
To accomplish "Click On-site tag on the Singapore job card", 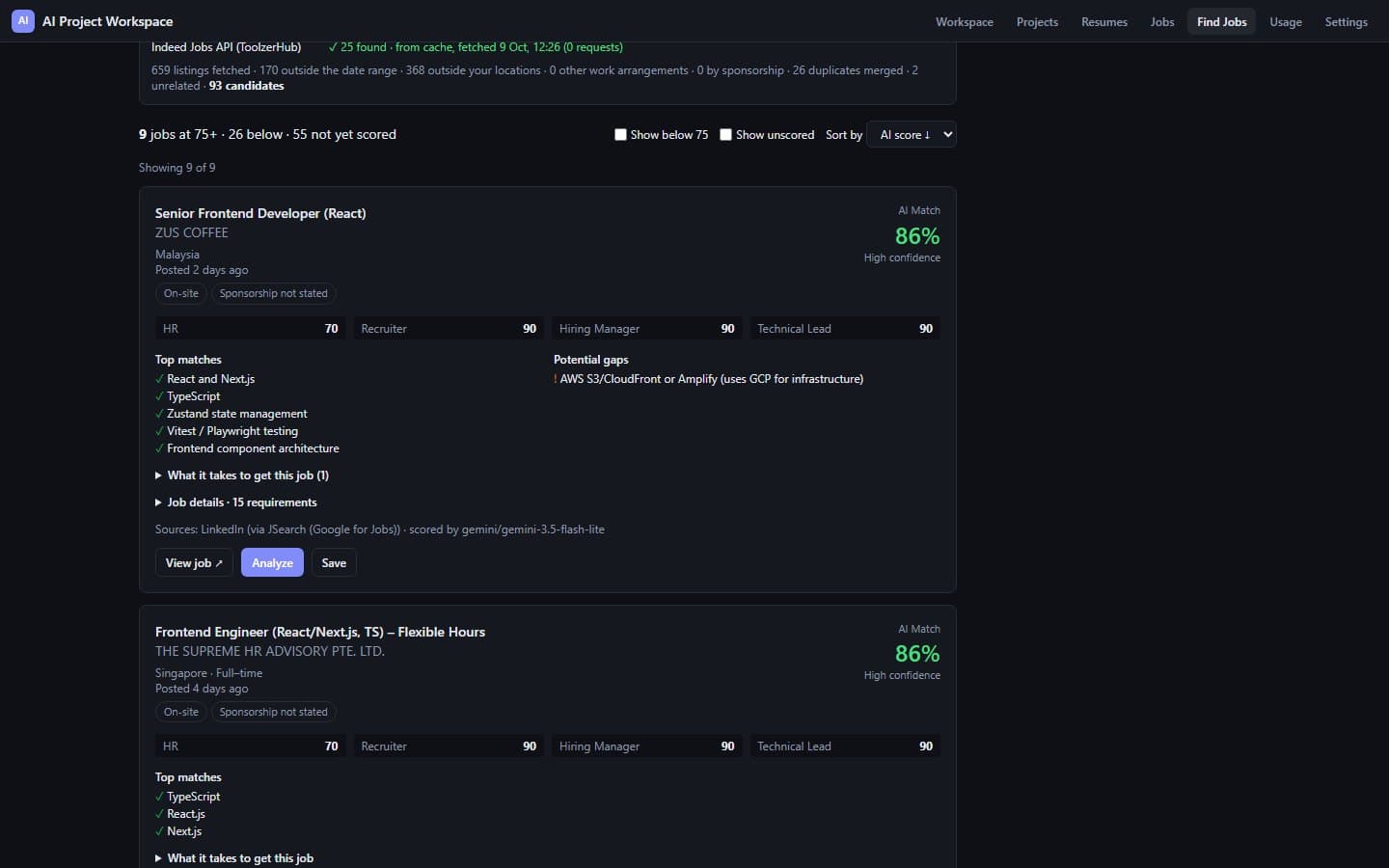I will 181,712.
